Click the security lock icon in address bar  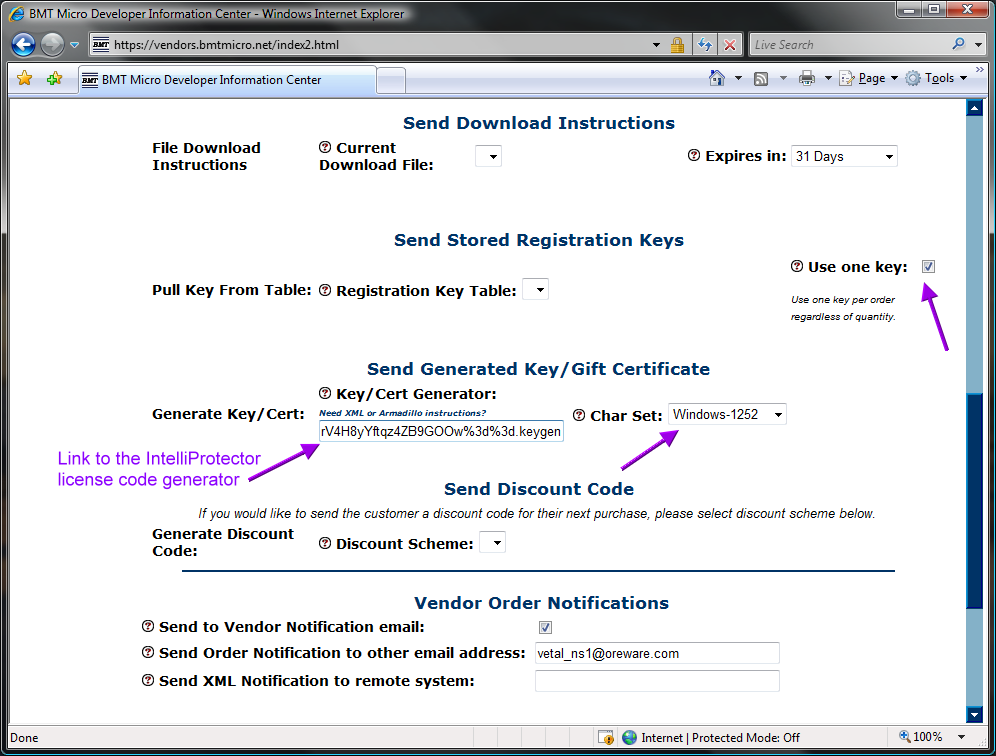click(677, 45)
